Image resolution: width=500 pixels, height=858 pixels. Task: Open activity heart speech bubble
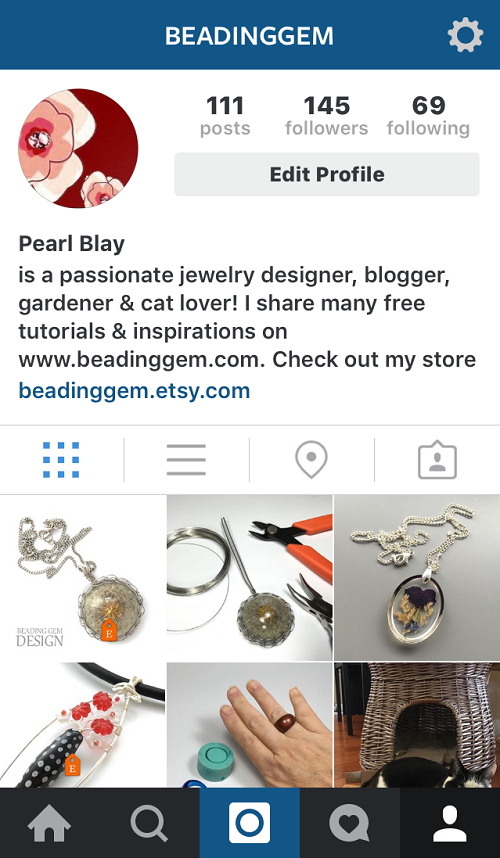[349, 824]
